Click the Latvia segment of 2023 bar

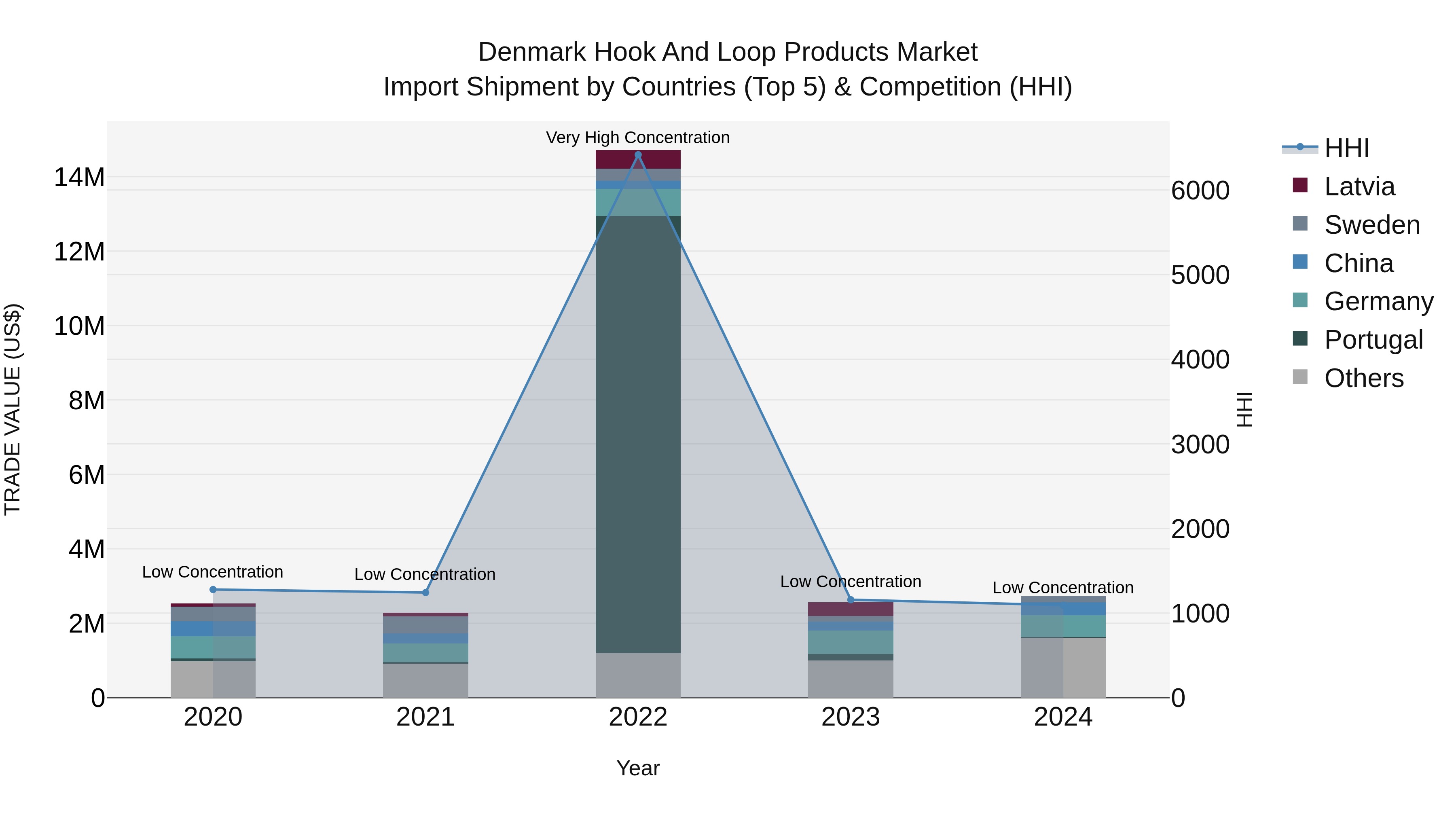(851, 609)
